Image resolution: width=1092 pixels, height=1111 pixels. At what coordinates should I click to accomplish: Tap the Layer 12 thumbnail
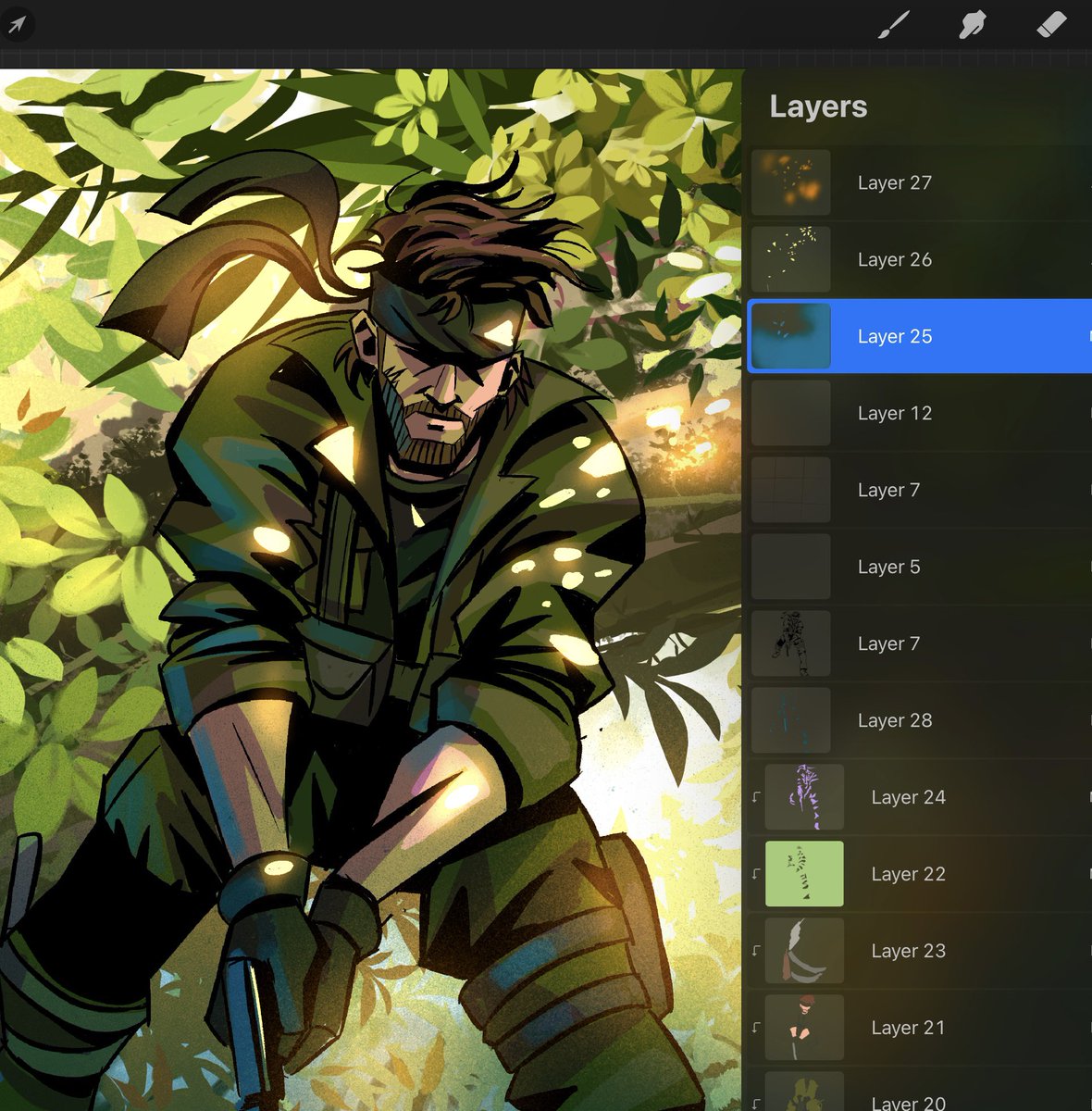791,413
